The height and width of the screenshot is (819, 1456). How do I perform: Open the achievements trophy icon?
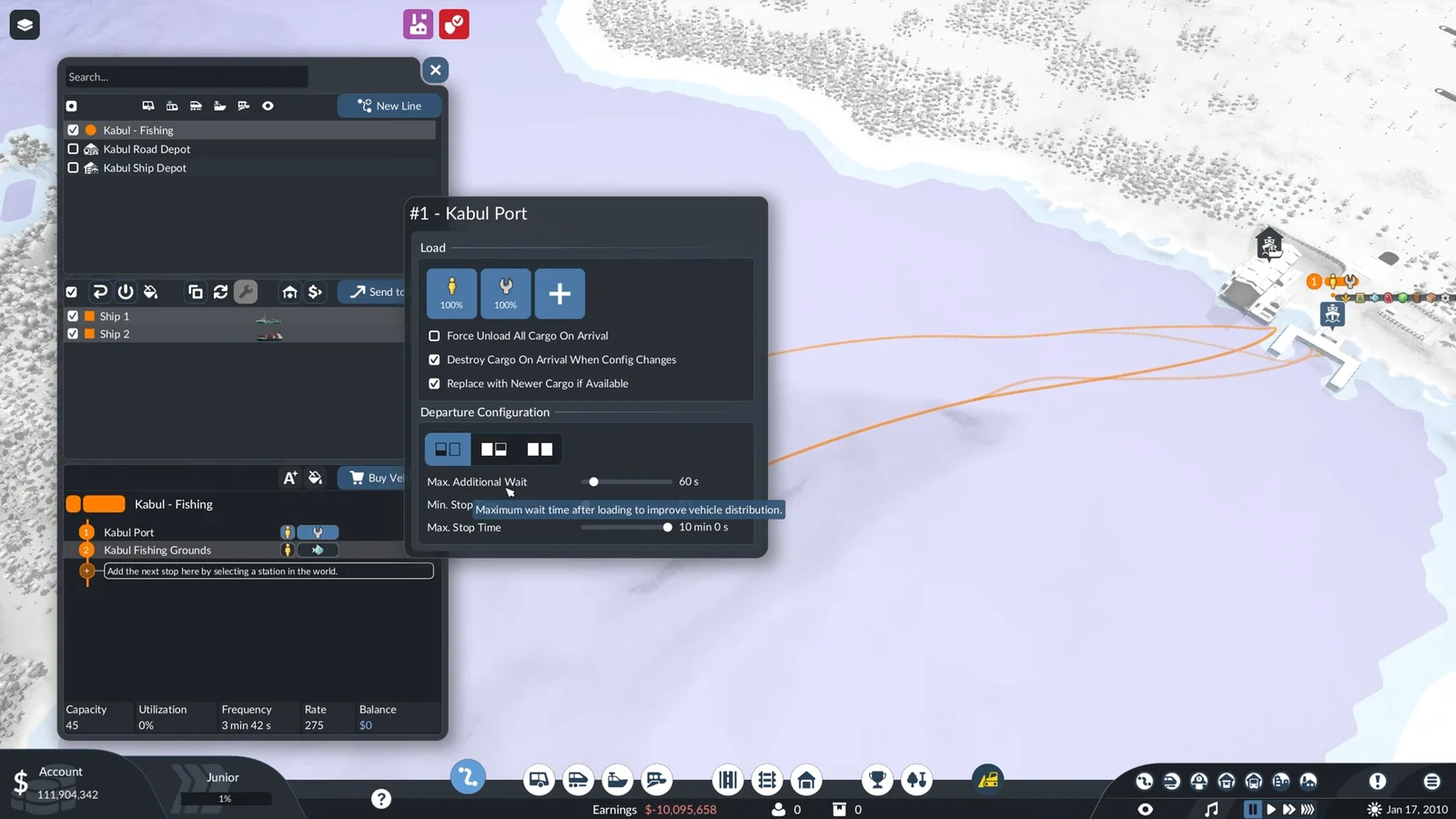(877, 780)
